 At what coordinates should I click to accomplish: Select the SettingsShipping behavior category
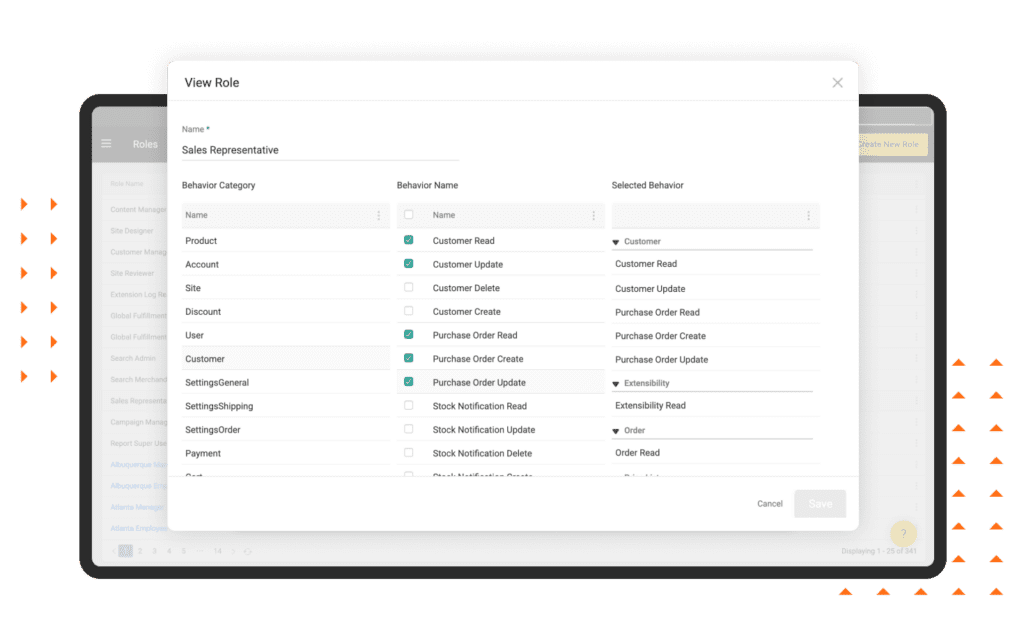tap(219, 406)
